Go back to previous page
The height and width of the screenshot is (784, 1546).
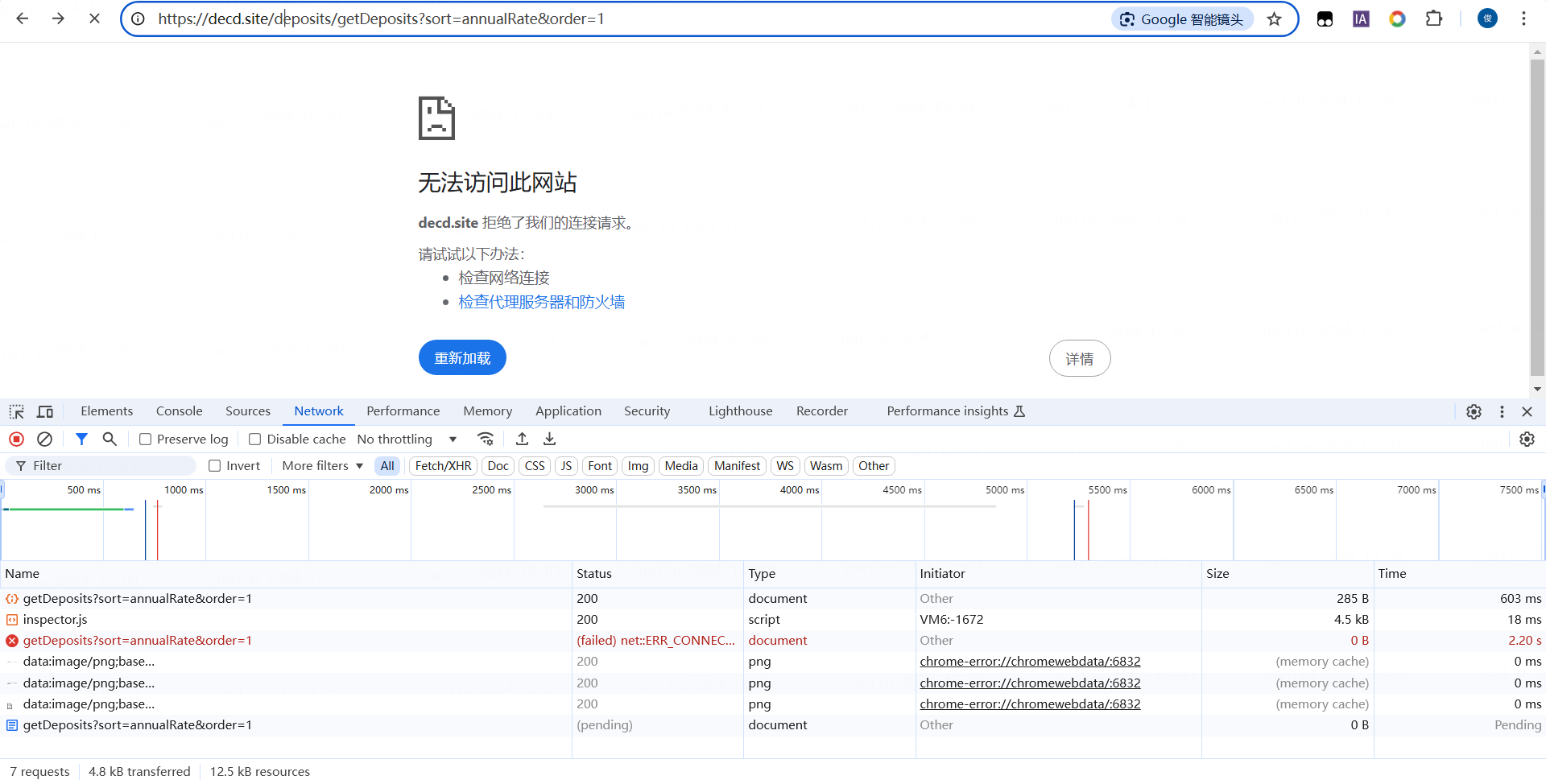(23, 19)
